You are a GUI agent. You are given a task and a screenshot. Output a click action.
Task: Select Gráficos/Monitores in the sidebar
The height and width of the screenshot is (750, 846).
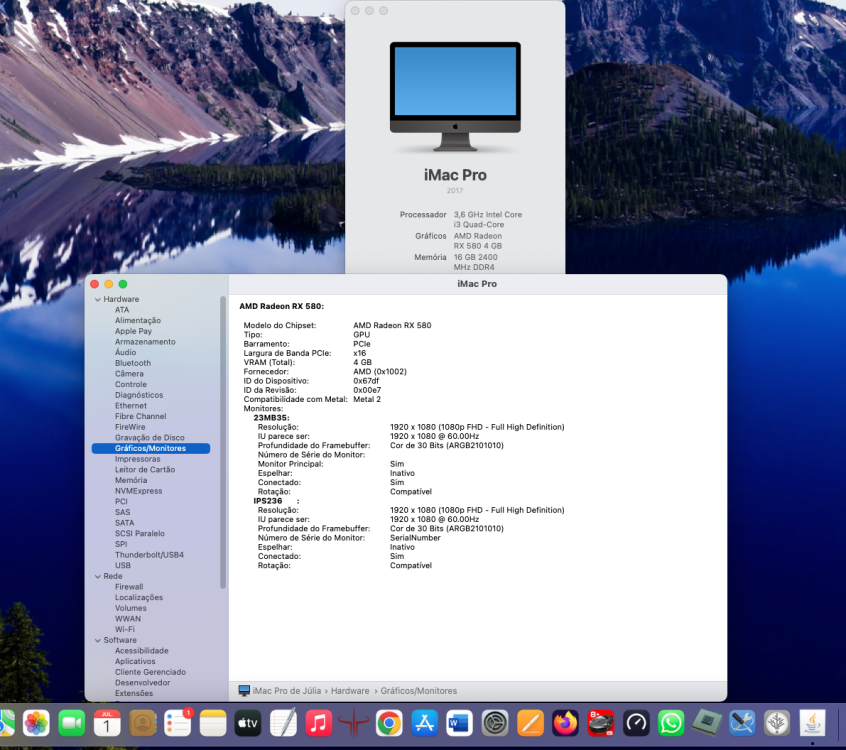[x=151, y=448]
